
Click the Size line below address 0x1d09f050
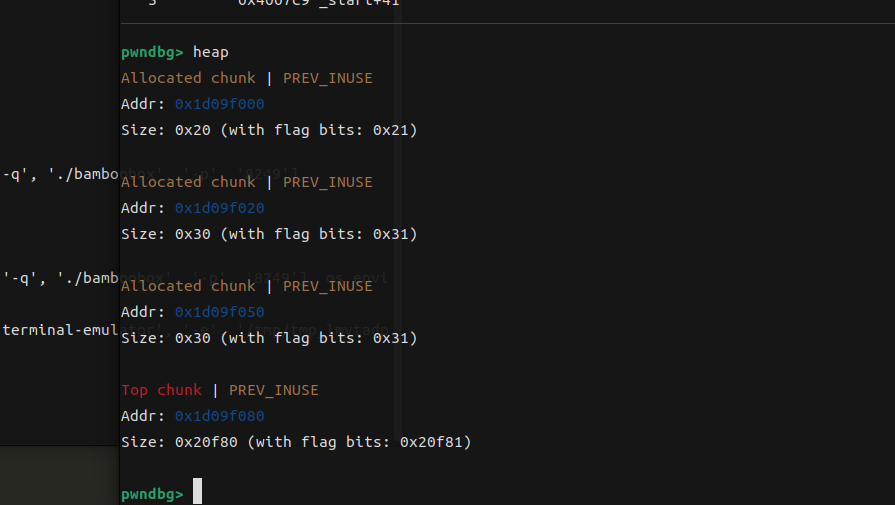[269, 338]
